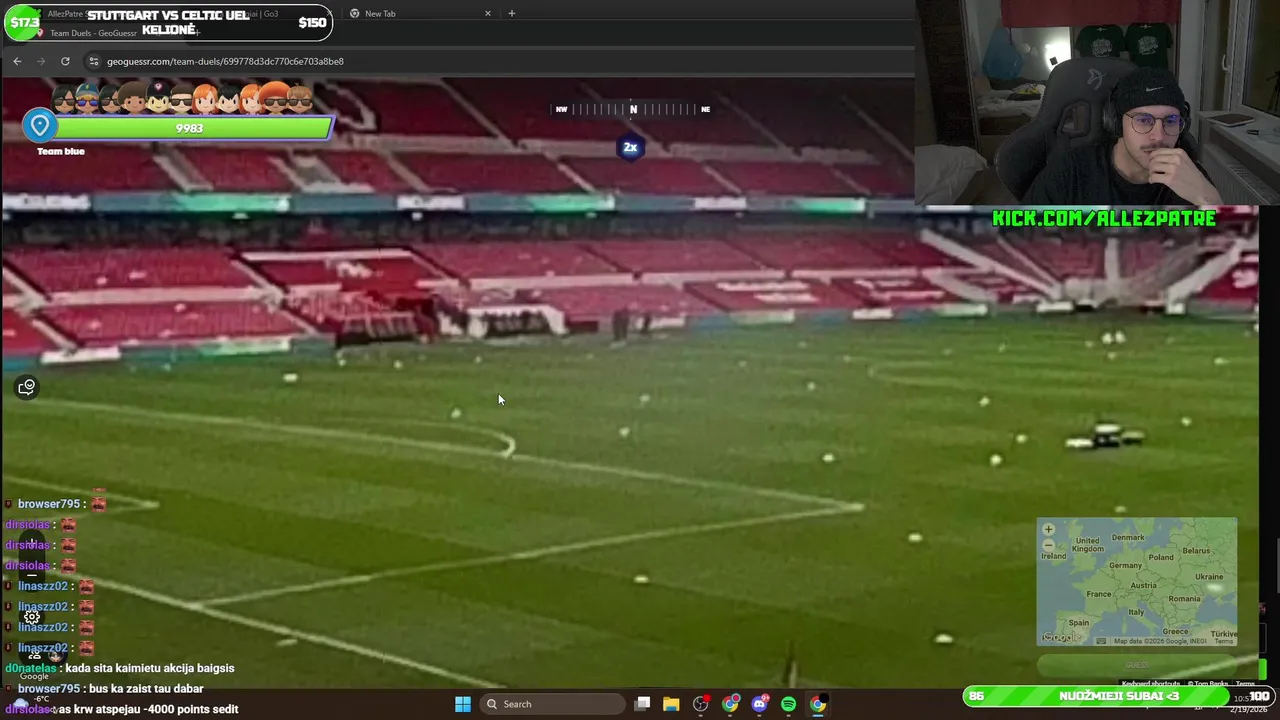Click the camera icon on the left edge of the Street View
The width and height of the screenshot is (1280, 720).
[x=27, y=387]
